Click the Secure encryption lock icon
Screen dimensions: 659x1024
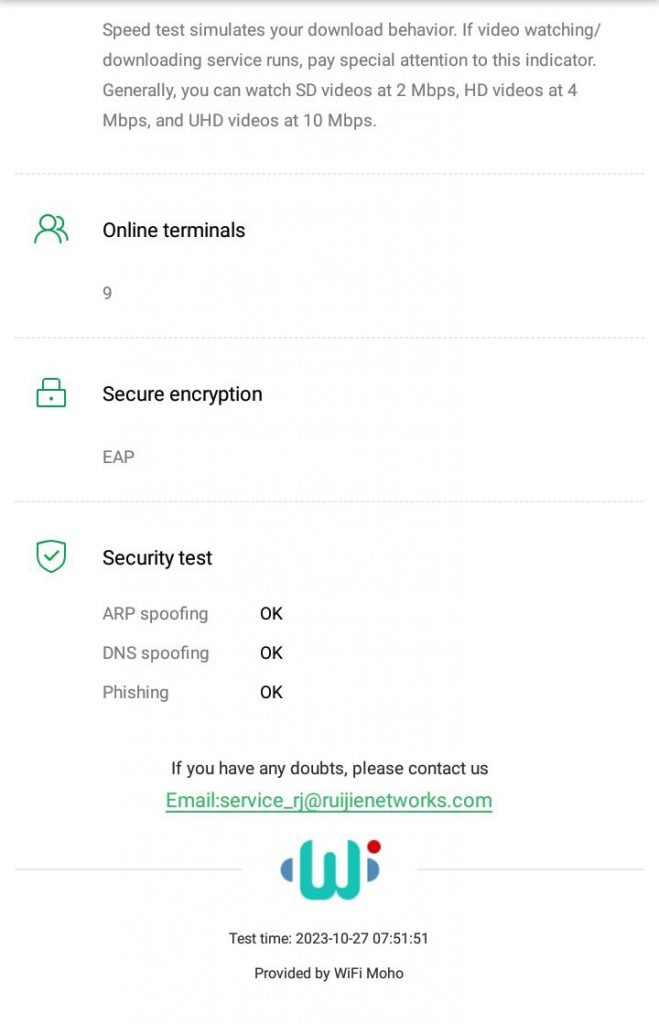point(51,393)
